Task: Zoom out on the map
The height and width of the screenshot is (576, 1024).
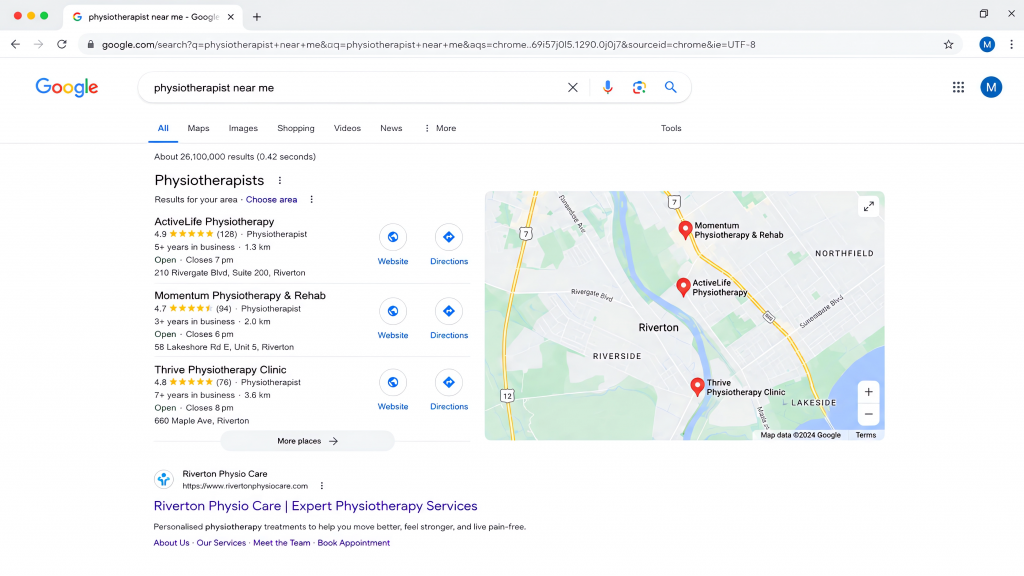Action: [x=869, y=414]
